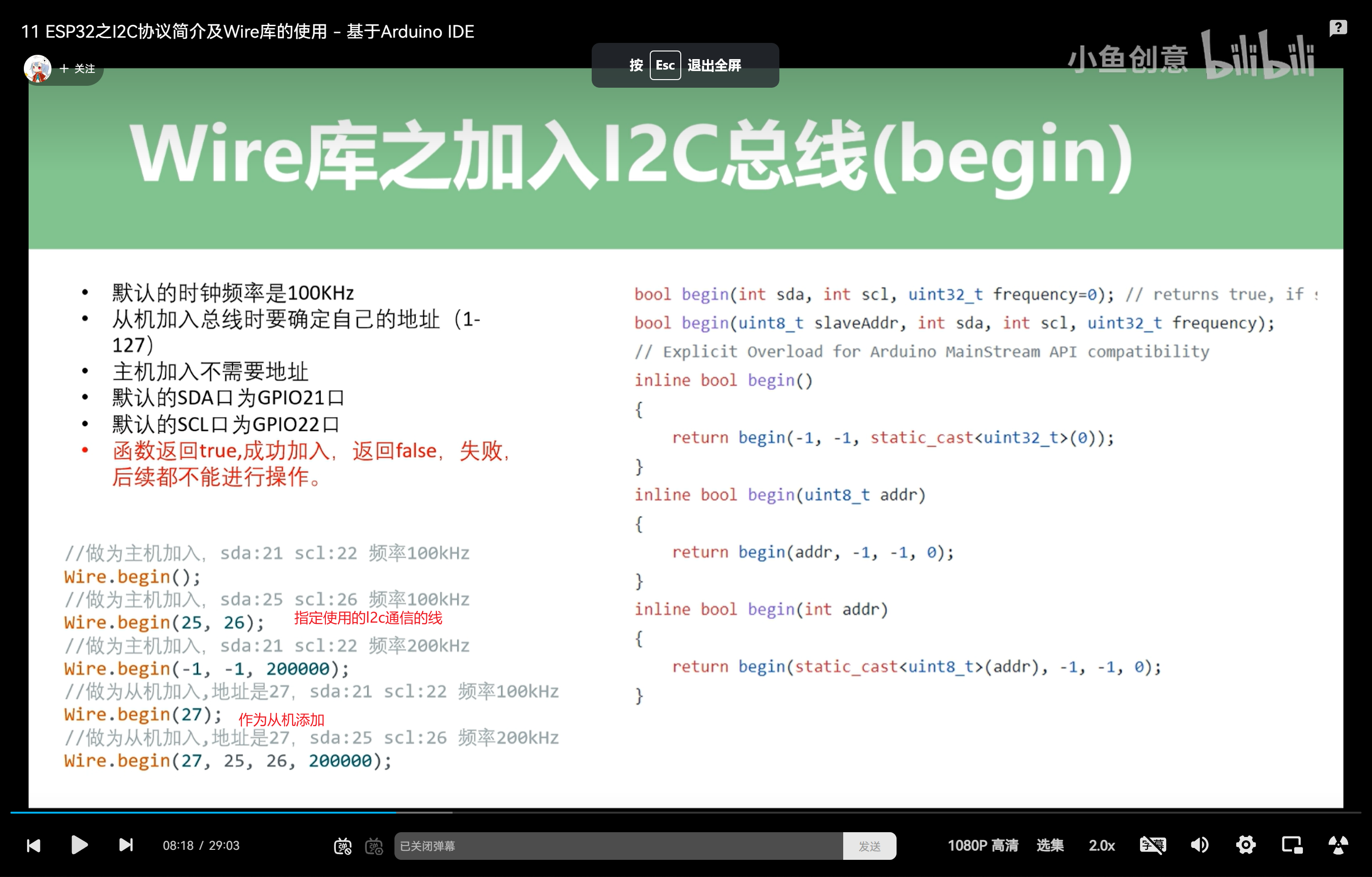Skip to the next video
This screenshot has height=877, width=1372.
pyautogui.click(x=126, y=845)
